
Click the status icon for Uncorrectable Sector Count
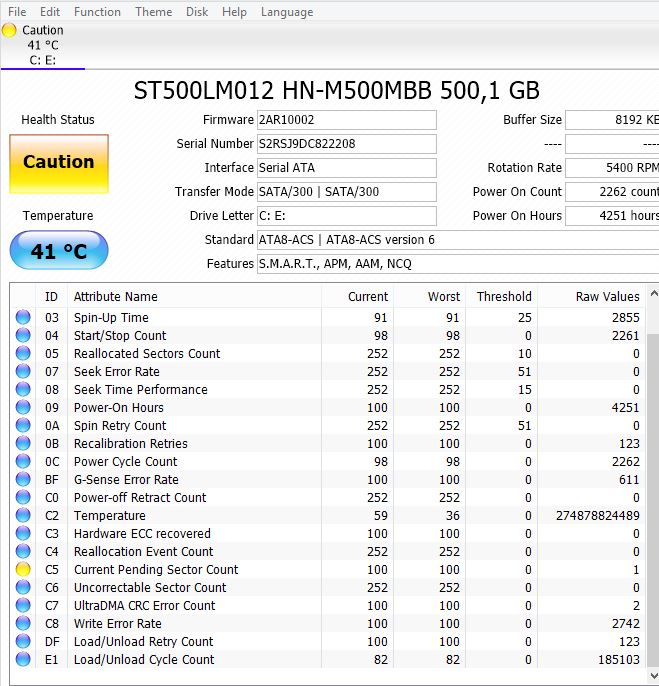pos(23,587)
